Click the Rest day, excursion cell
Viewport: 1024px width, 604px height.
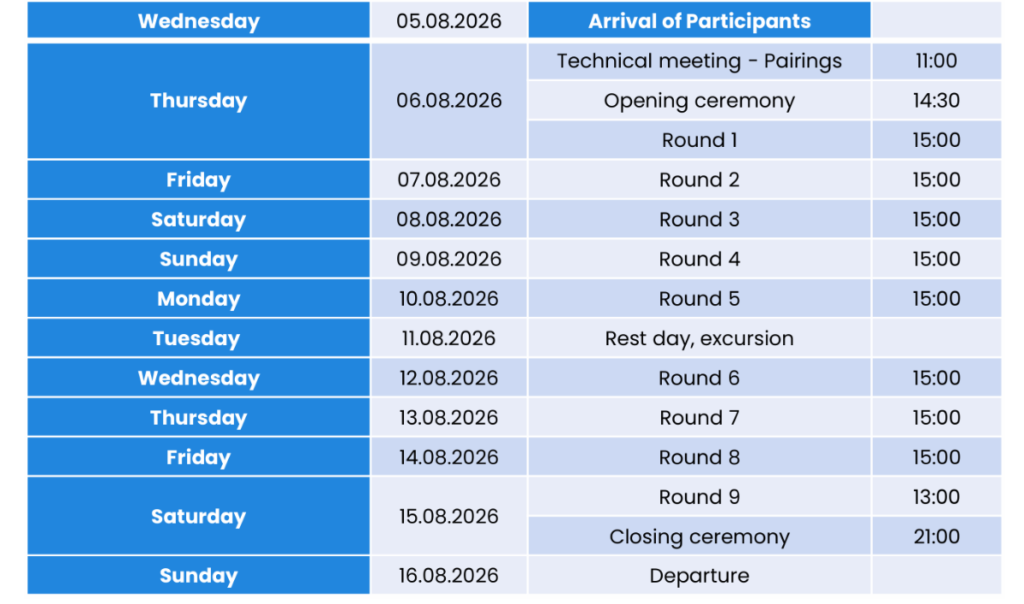[x=699, y=338]
